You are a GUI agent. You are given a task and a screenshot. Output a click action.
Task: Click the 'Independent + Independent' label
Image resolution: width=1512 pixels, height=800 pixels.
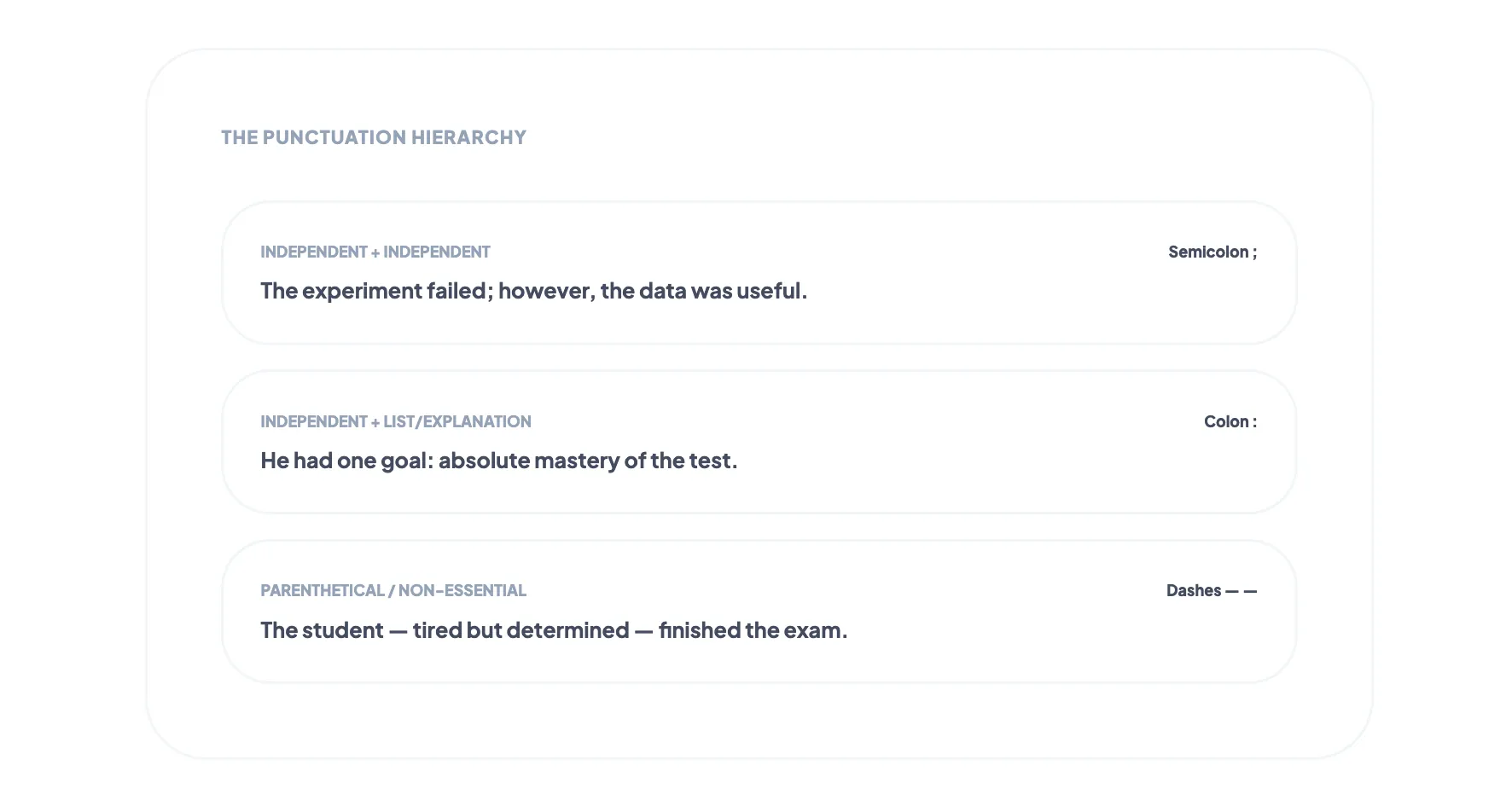tap(375, 252)
